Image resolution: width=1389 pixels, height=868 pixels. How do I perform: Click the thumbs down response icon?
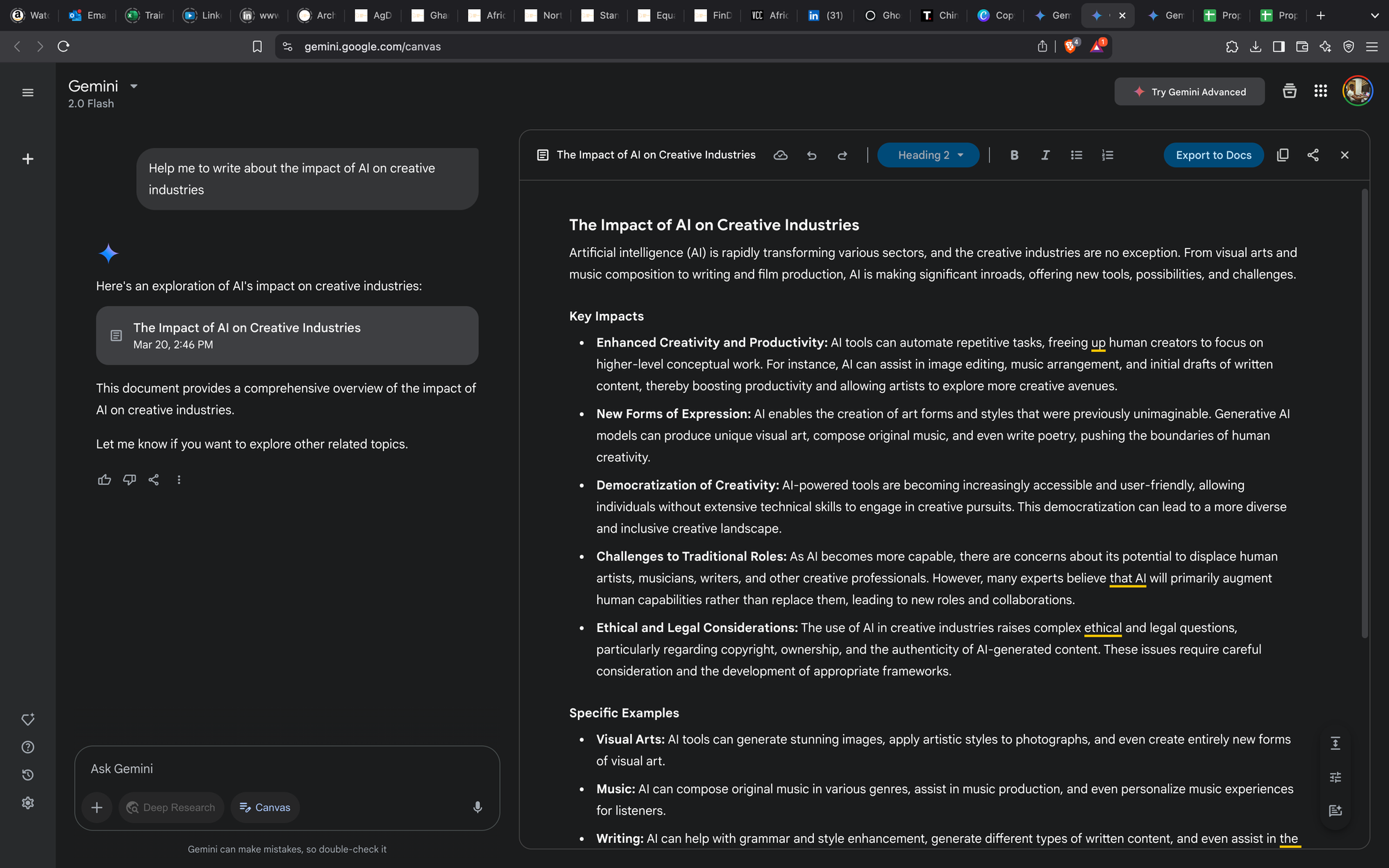pyautogui.click(x=129, y=480)
